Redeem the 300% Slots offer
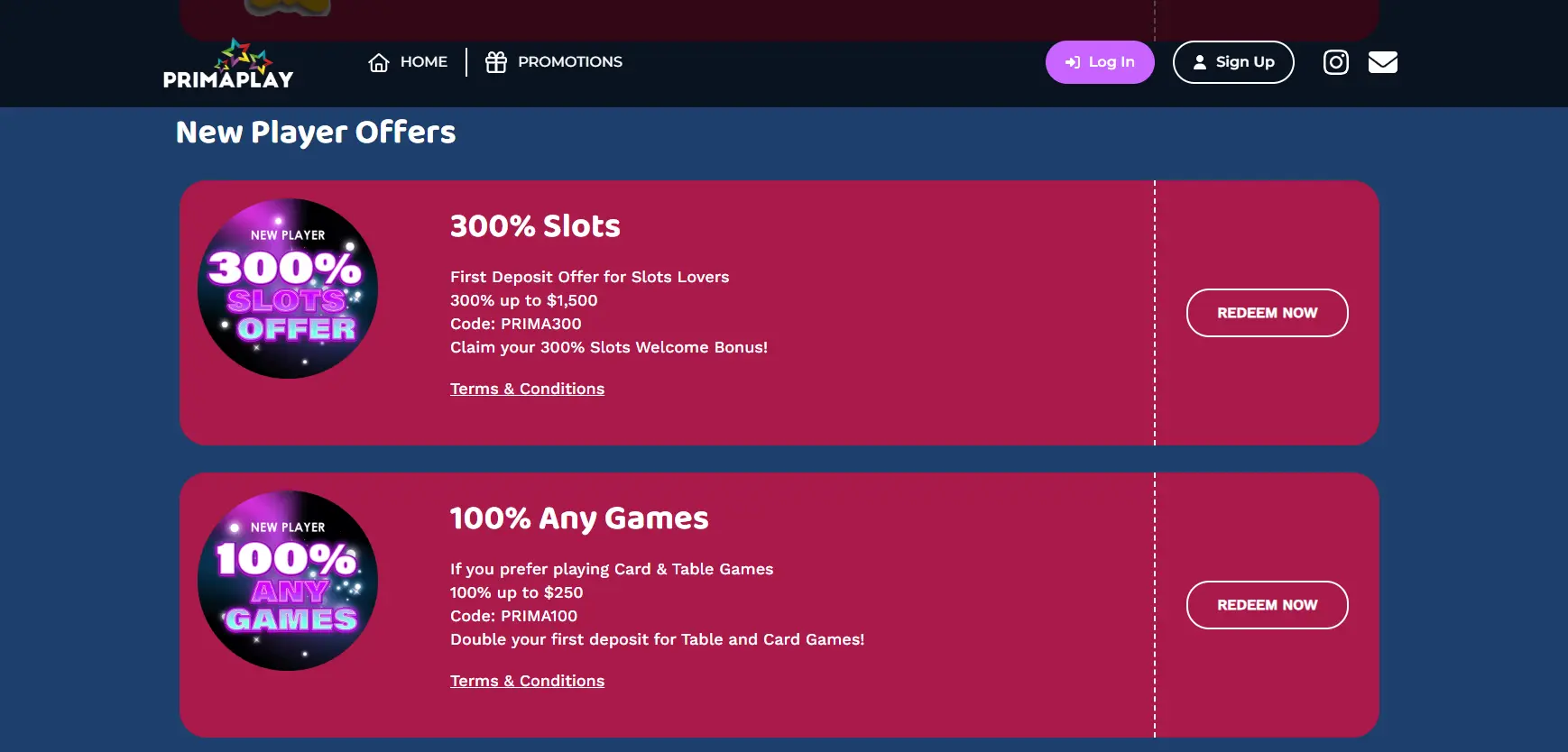 1267,313
